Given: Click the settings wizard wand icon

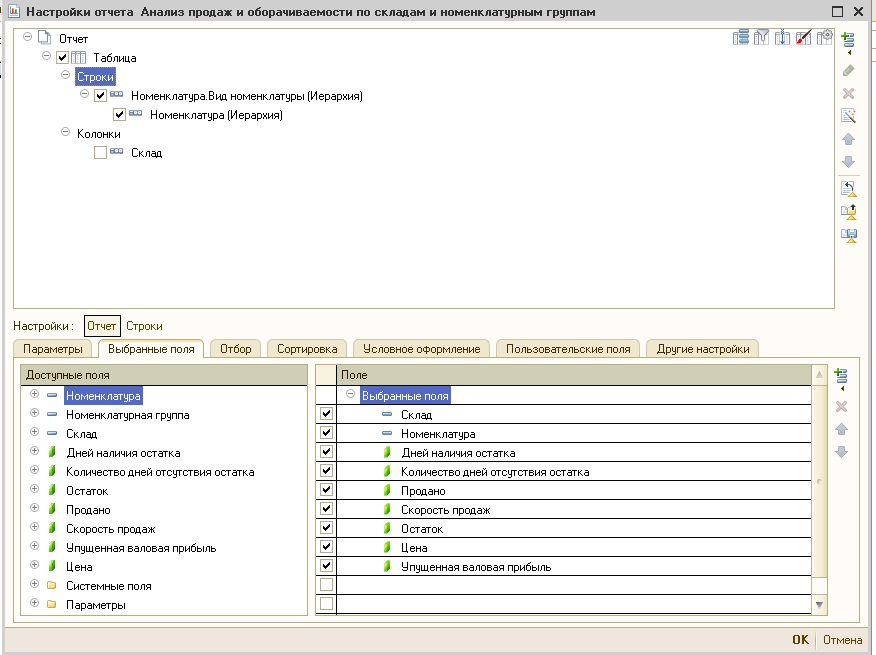Looking at the screenshot, I should [848, 115].
